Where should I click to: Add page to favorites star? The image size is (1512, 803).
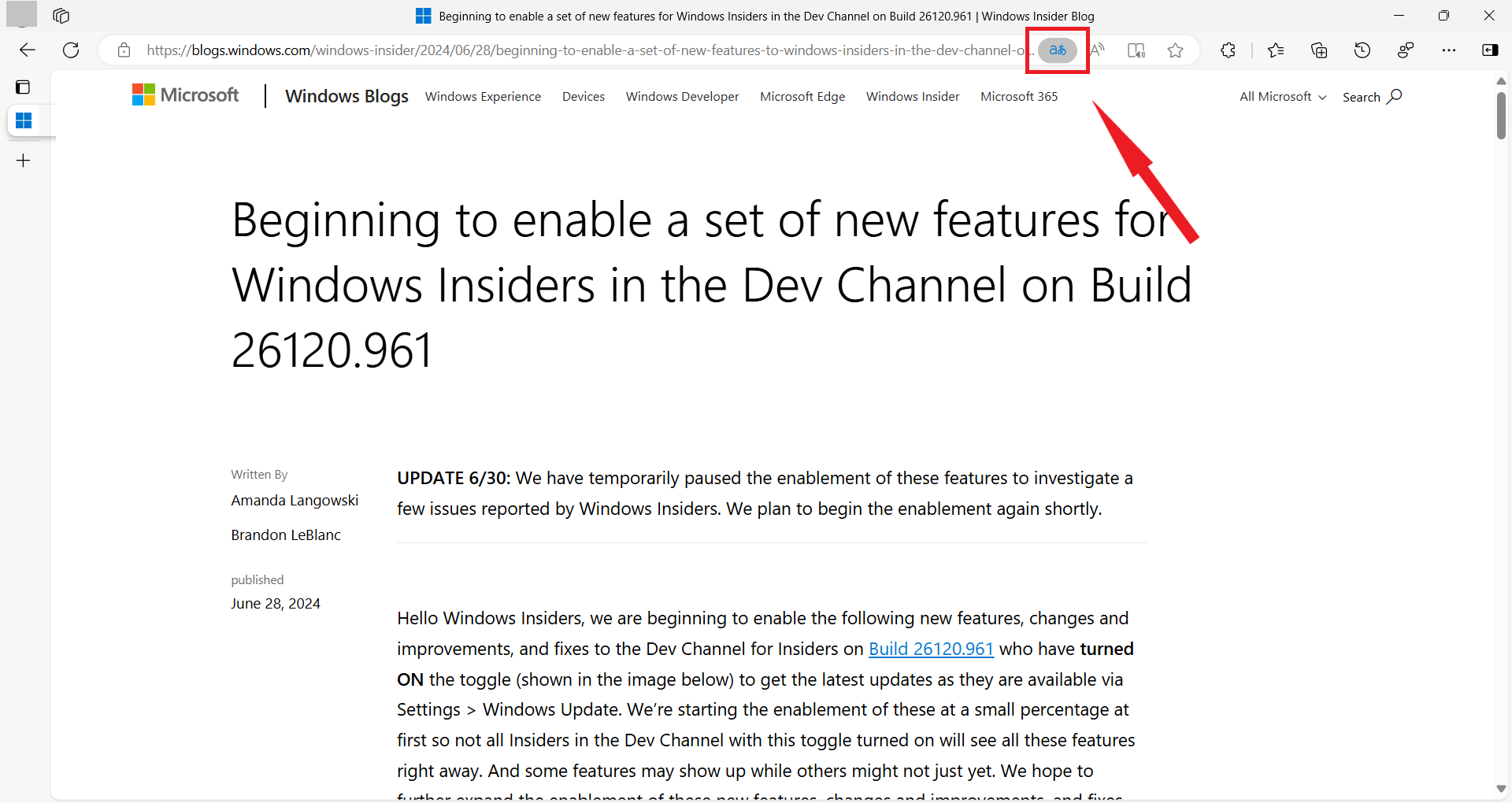(x=1176, y=50)
